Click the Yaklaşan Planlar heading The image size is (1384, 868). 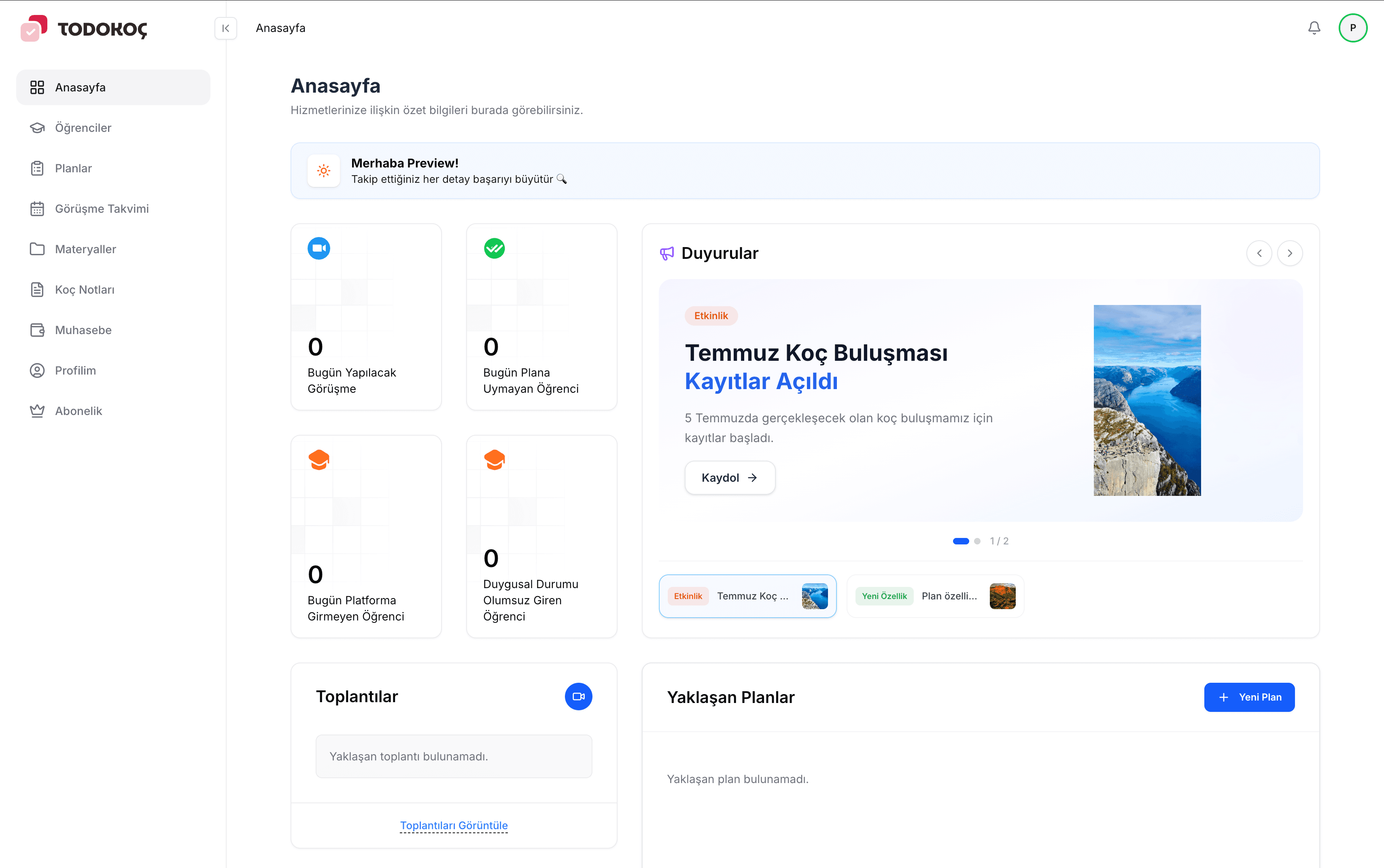pos(730,697)
